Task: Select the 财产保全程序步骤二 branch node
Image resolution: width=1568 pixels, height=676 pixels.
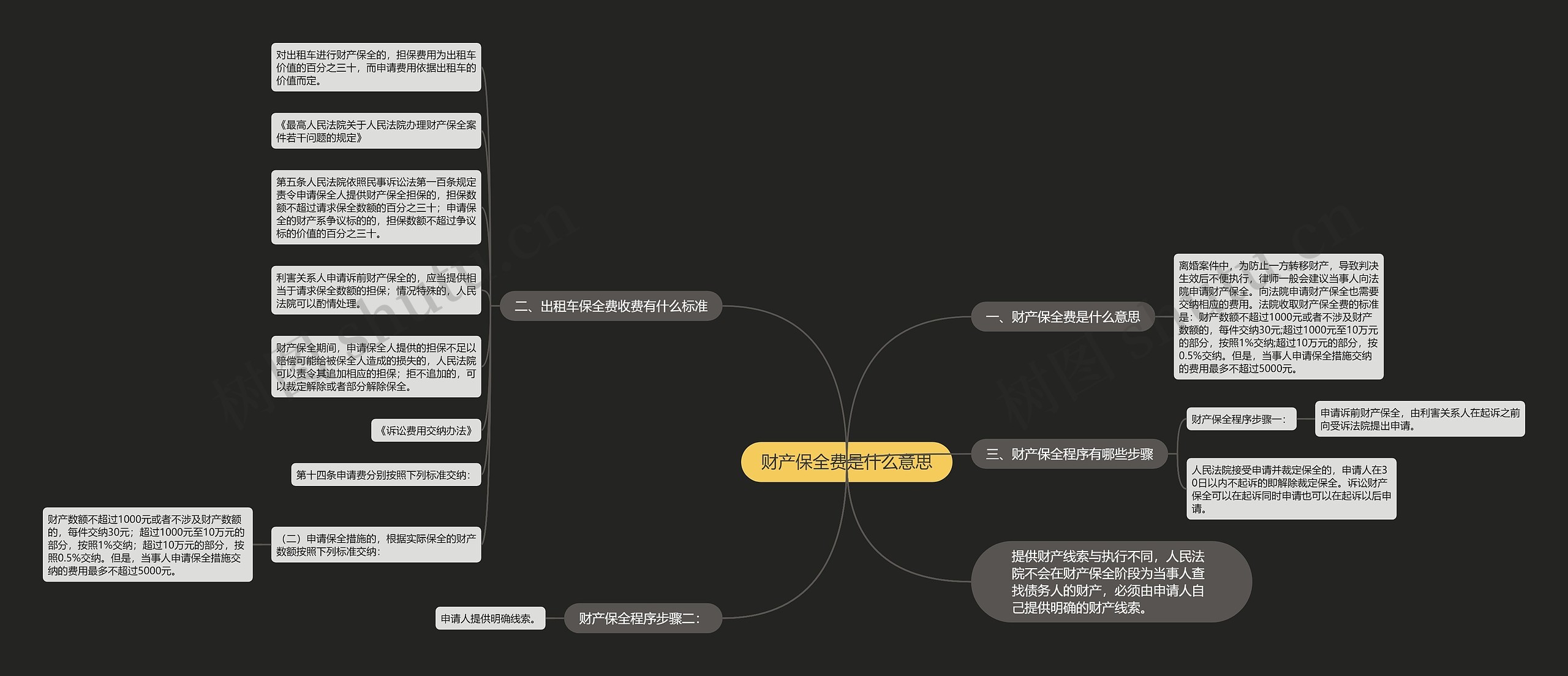Action: click(643, 618)
